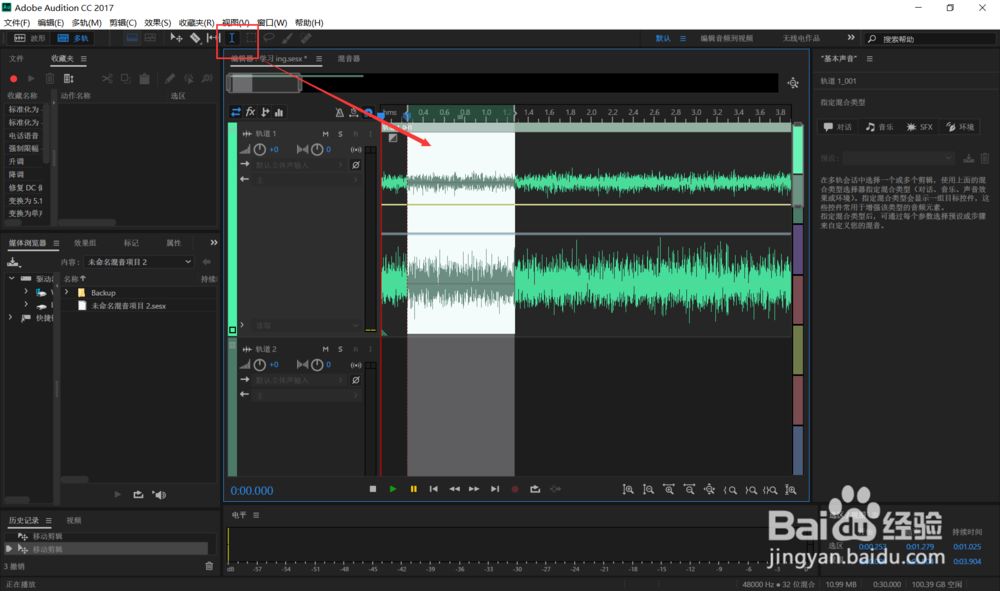
Task: Click 轨道 1 pan knob
Action: [317, 150]
